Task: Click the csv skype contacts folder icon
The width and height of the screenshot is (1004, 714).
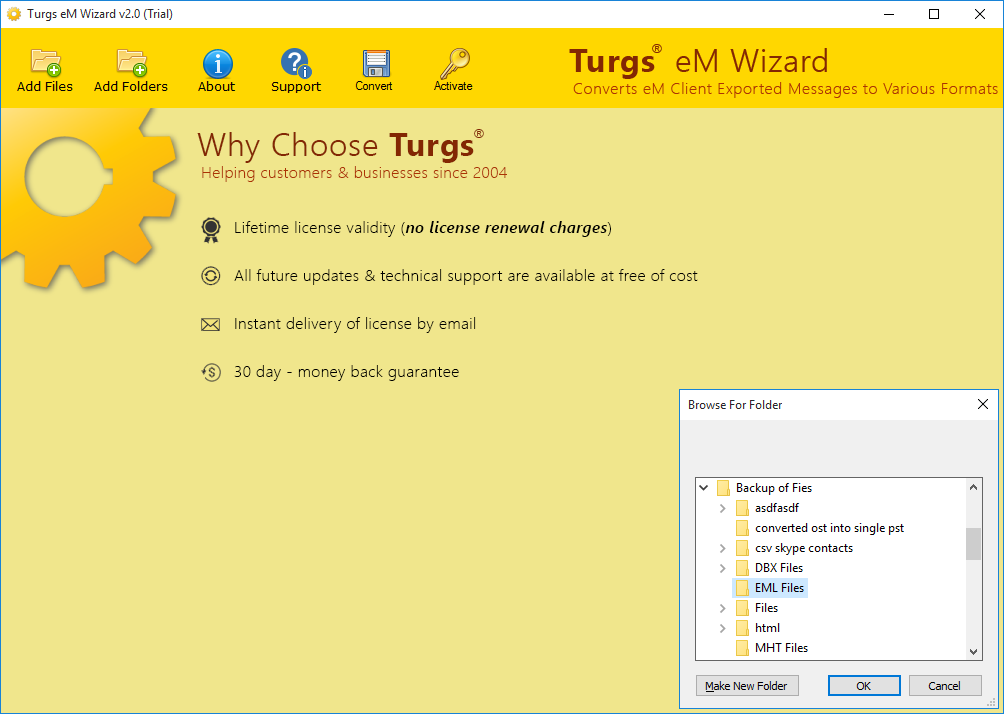Action: click(x=742, y=548)
